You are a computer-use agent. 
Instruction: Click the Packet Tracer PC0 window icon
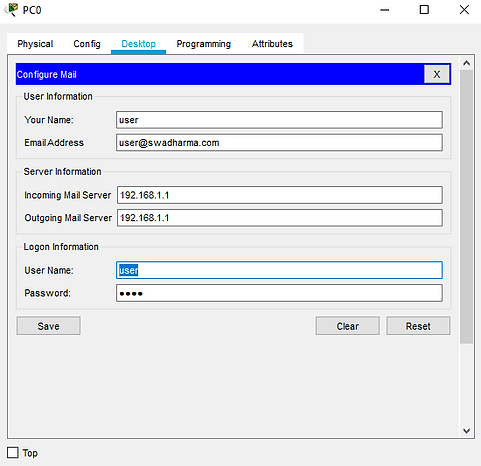(12, 10)
